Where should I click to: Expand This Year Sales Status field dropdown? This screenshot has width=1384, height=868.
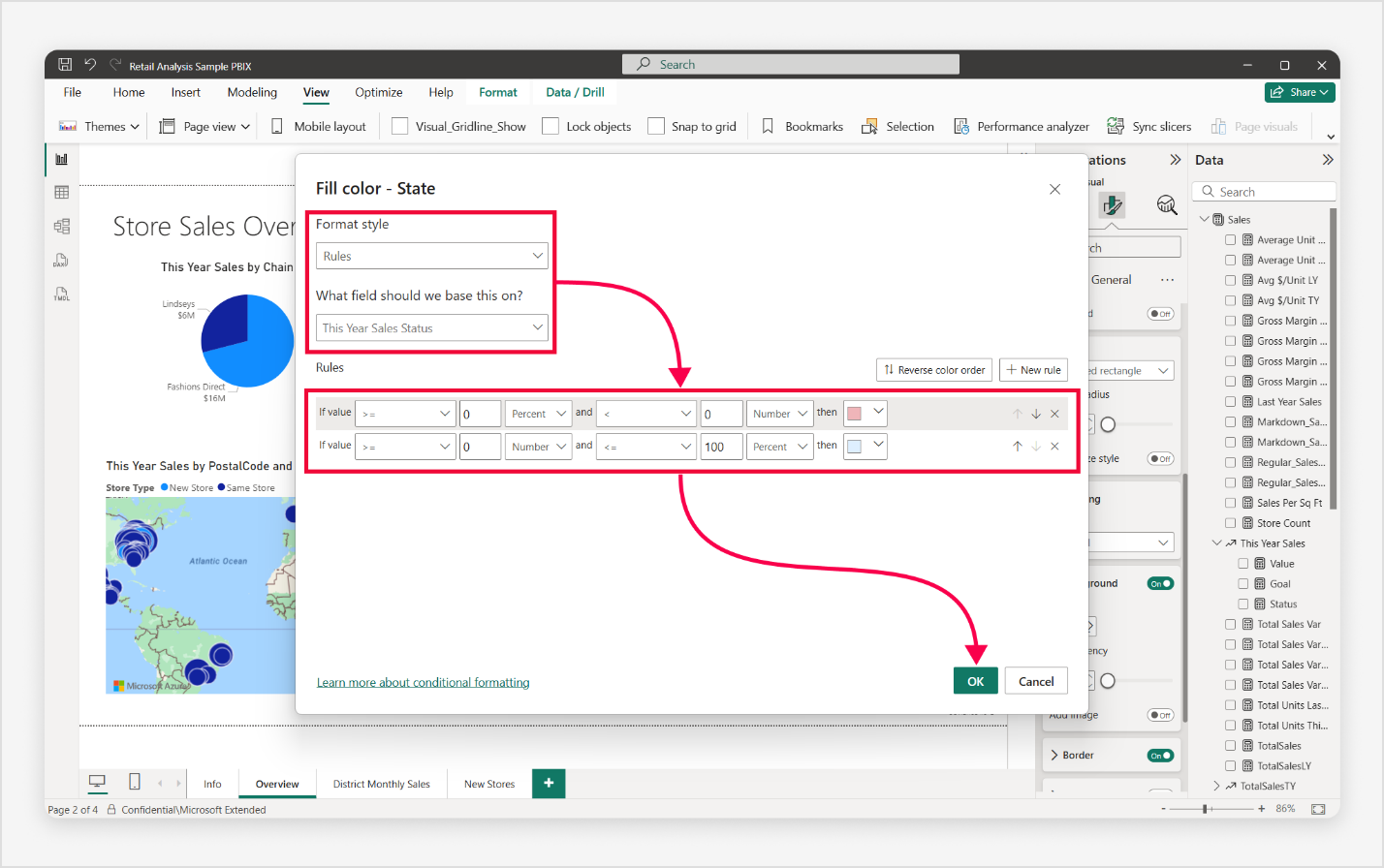(x=432, y=327)
